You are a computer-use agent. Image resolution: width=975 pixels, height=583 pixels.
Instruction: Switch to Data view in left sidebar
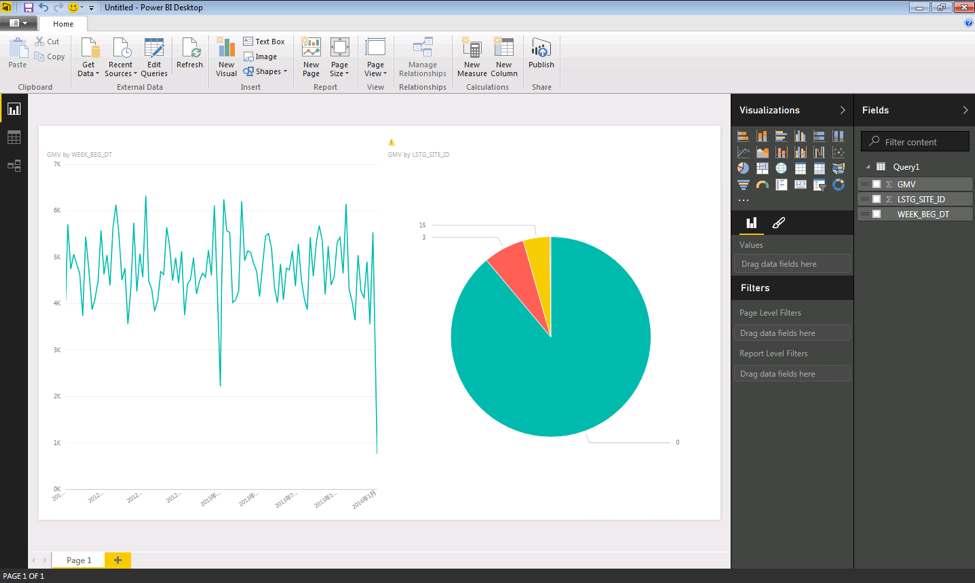click(x=14, y=137)
